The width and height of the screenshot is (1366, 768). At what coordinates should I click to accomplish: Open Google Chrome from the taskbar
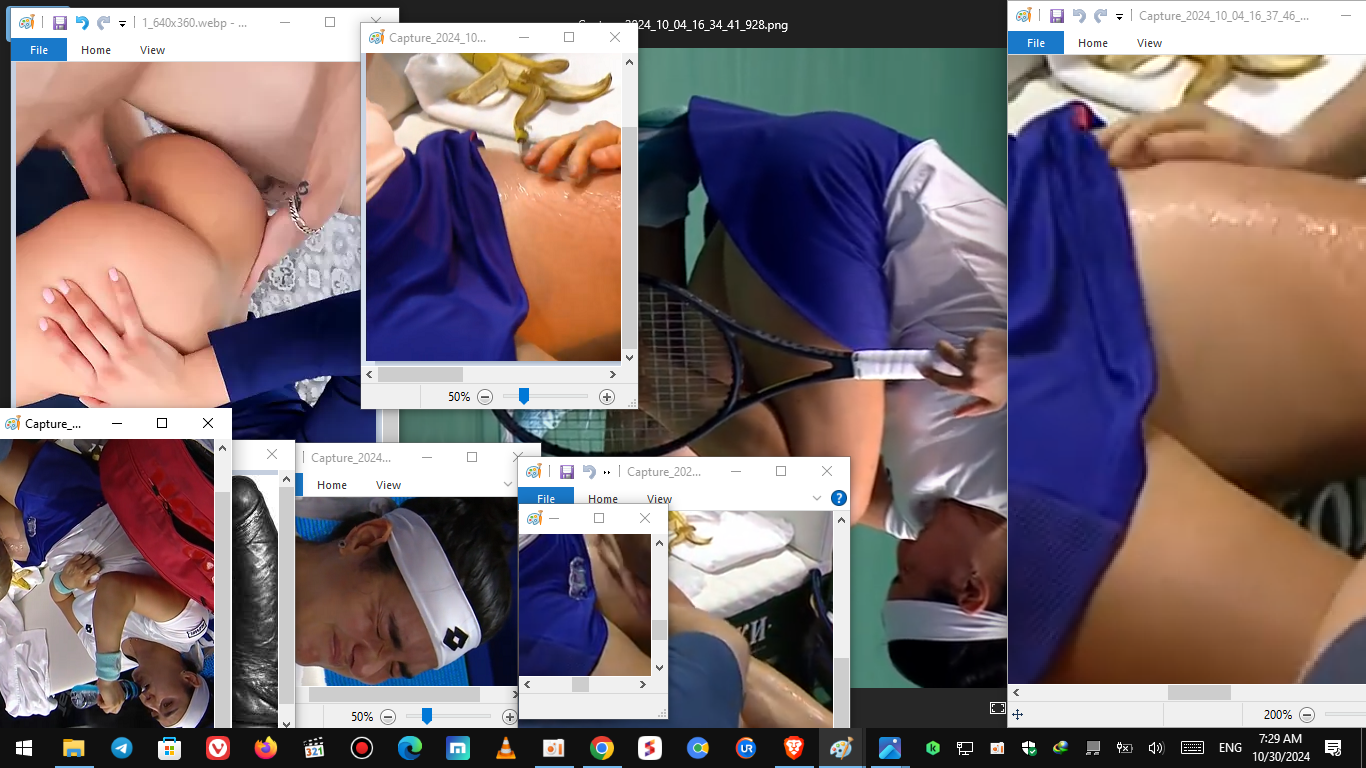click(601, 748)
